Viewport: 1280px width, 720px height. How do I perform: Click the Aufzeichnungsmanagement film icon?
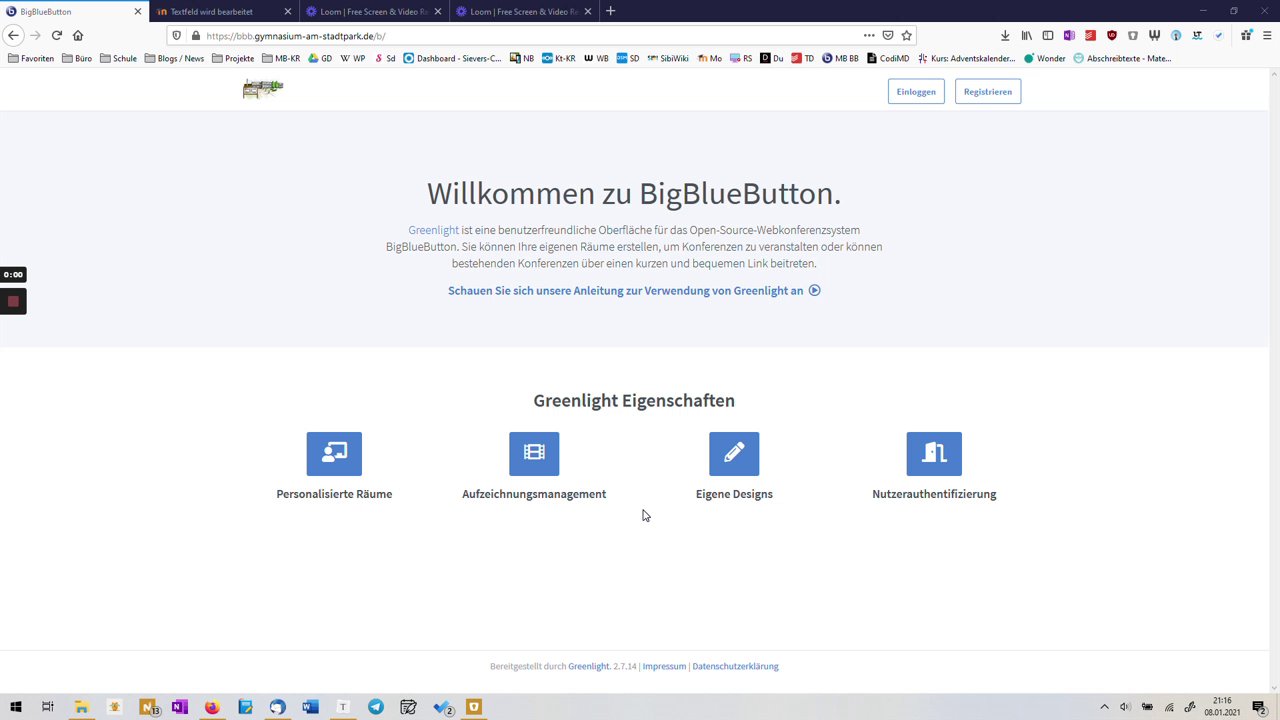(534, 454)
